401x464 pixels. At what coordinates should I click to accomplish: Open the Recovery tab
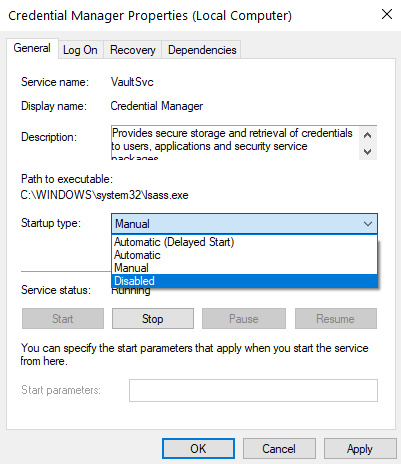click(x=133, y=50)
